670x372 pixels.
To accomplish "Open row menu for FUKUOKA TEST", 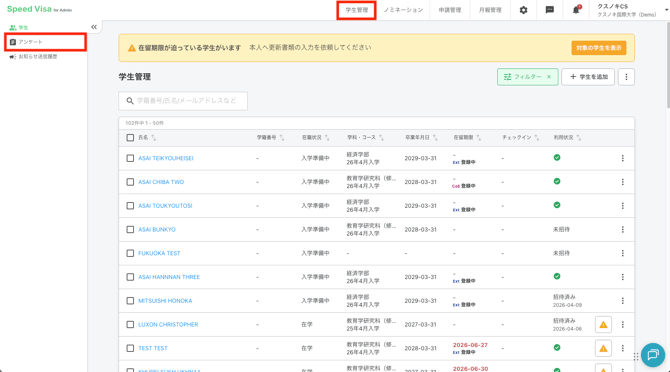I will pyautogui.click(x=623, y=253).
